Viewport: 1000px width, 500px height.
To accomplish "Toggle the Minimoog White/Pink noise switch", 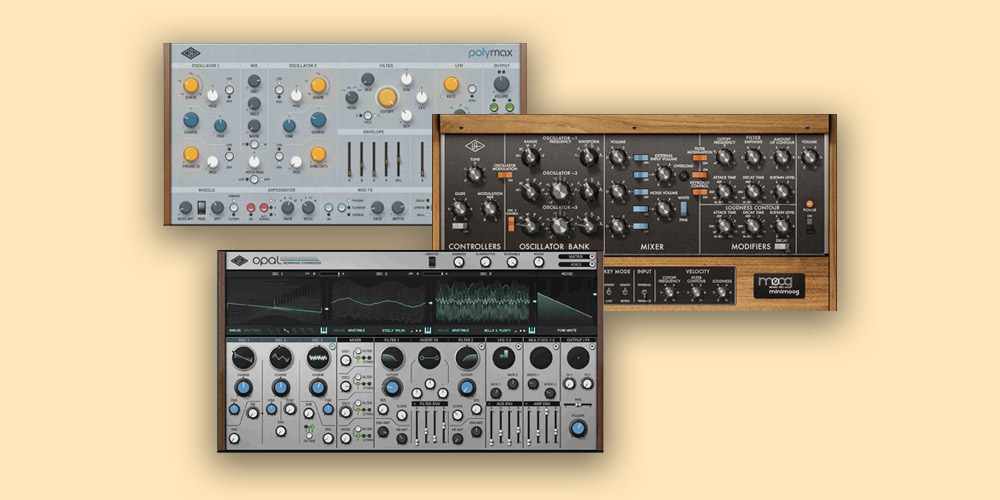I will click(684, 209).
